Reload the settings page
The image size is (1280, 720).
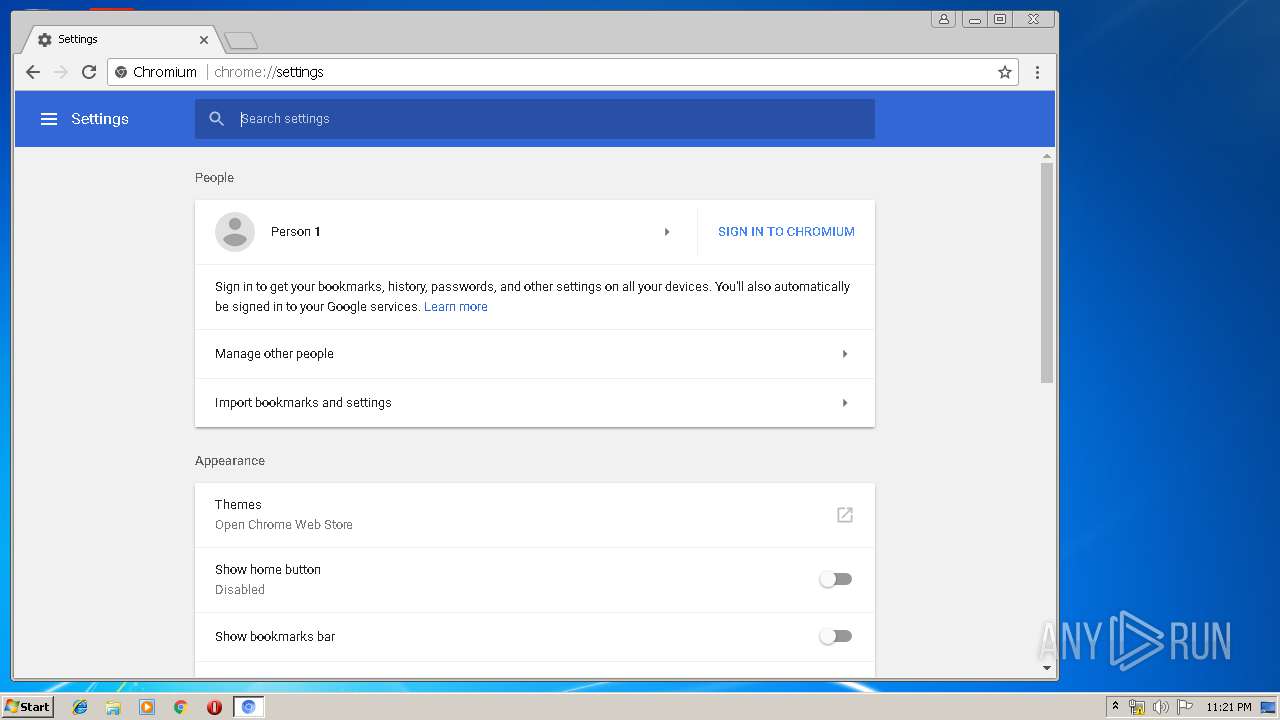89,72
